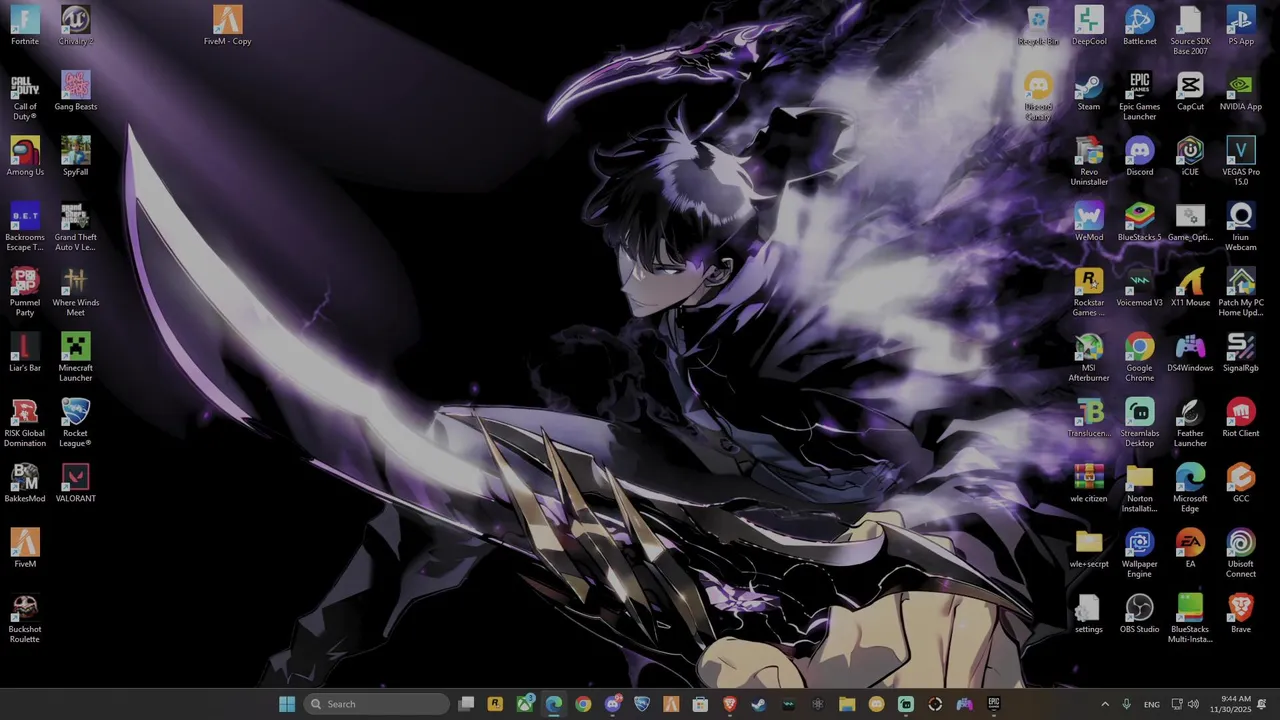The image size is (1280, 720).
Task: Open the Microsoft Edge desktop icon
Action: (x=1190, y=487)
